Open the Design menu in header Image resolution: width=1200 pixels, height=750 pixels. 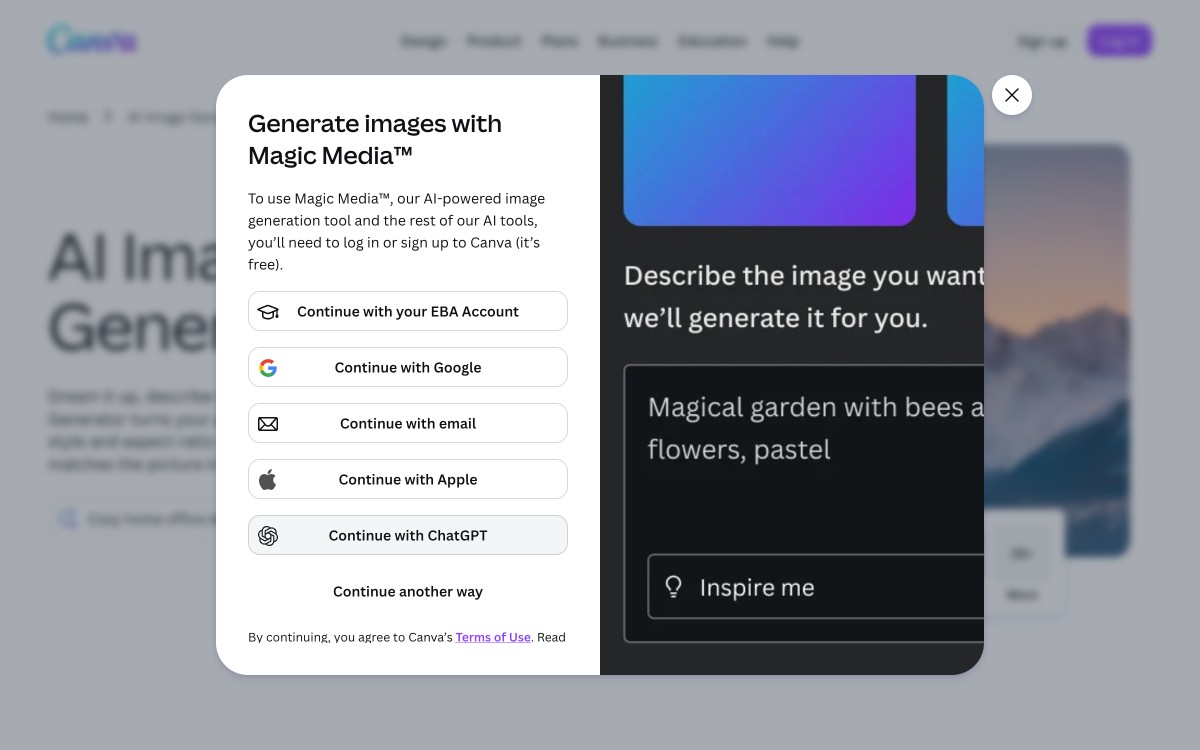pyautogui.click(x=423, y=41)
